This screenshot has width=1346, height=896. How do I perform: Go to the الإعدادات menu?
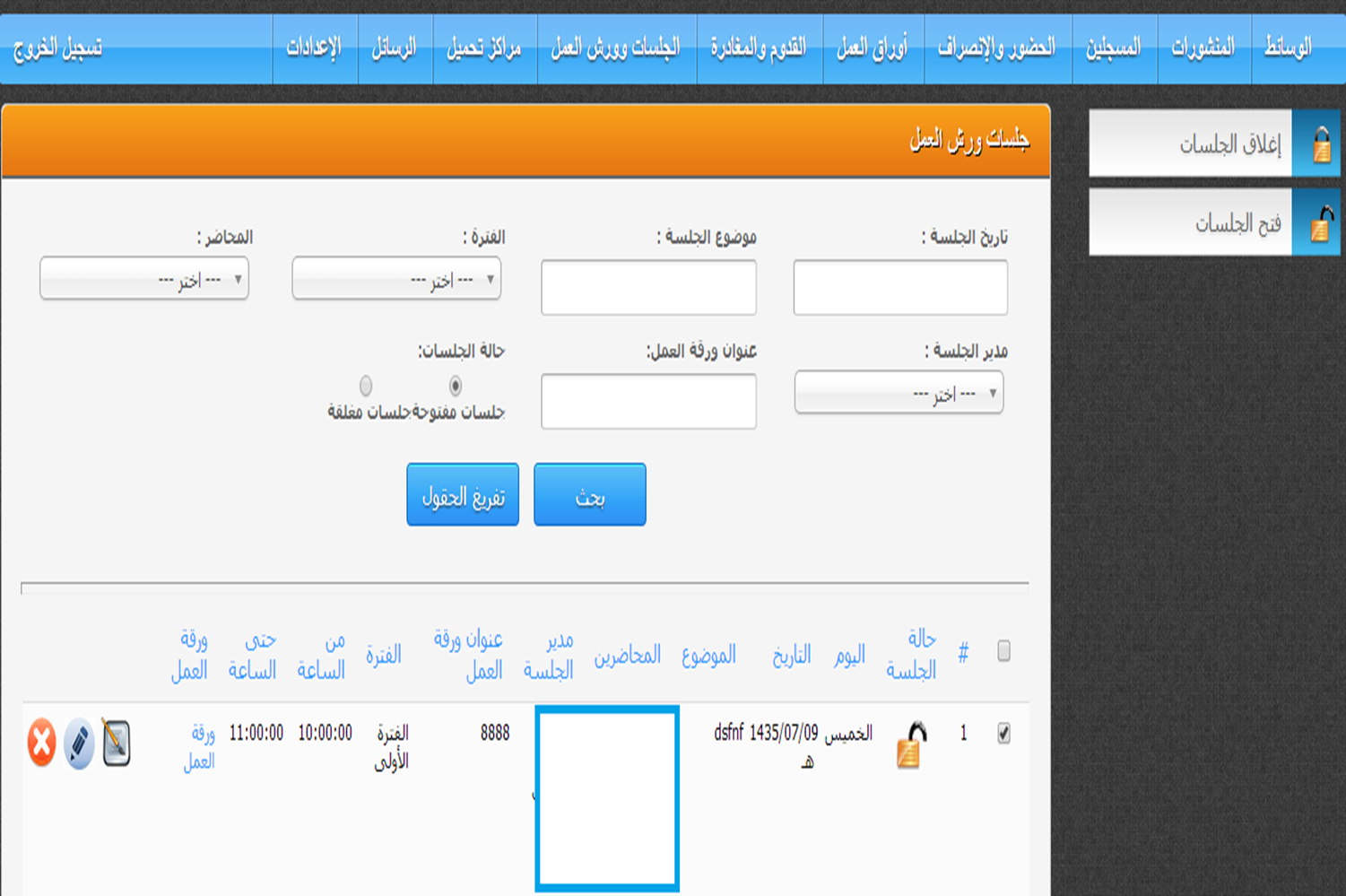point(314,48)
